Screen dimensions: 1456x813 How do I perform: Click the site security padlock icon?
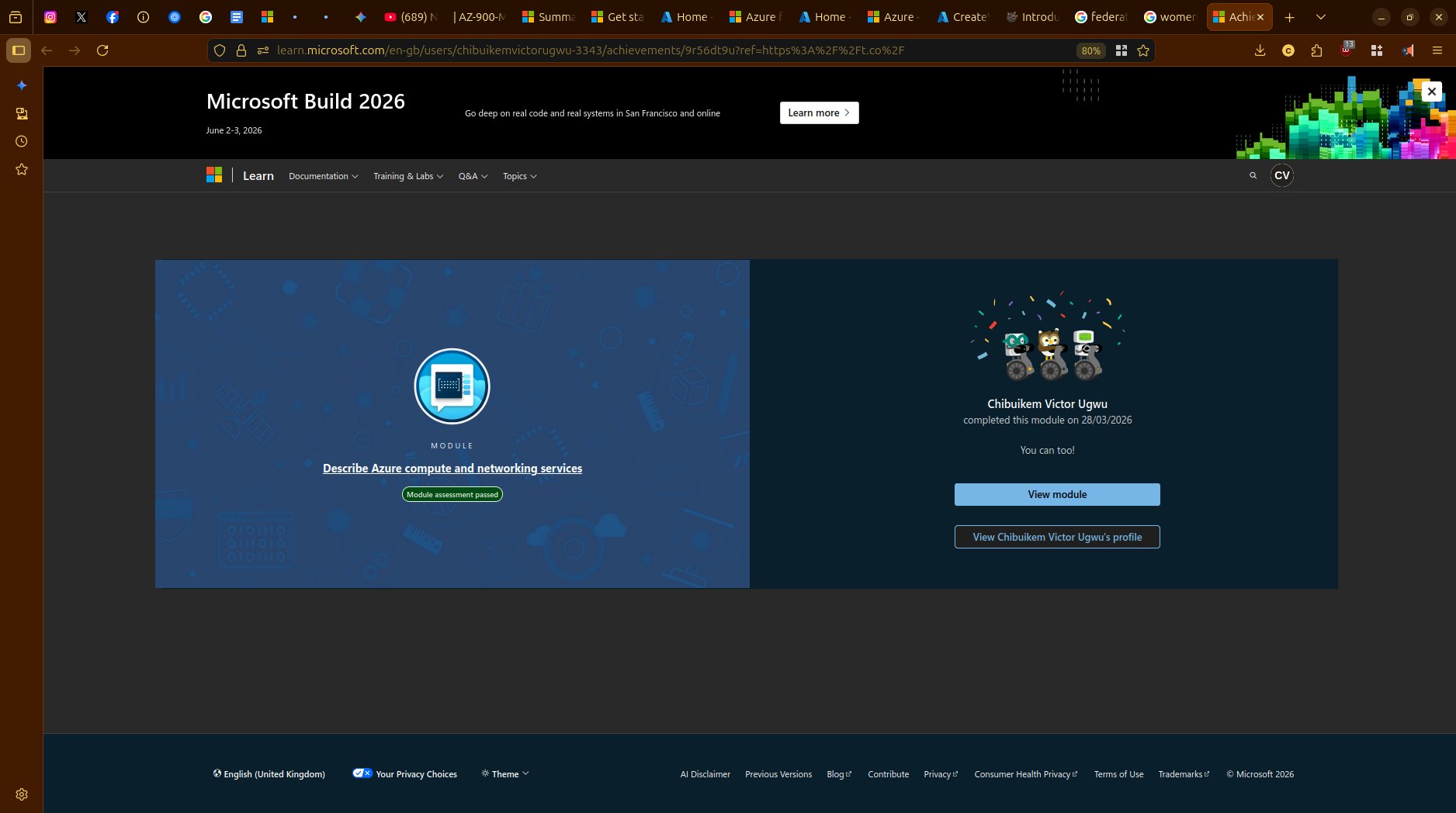[241, 50]
